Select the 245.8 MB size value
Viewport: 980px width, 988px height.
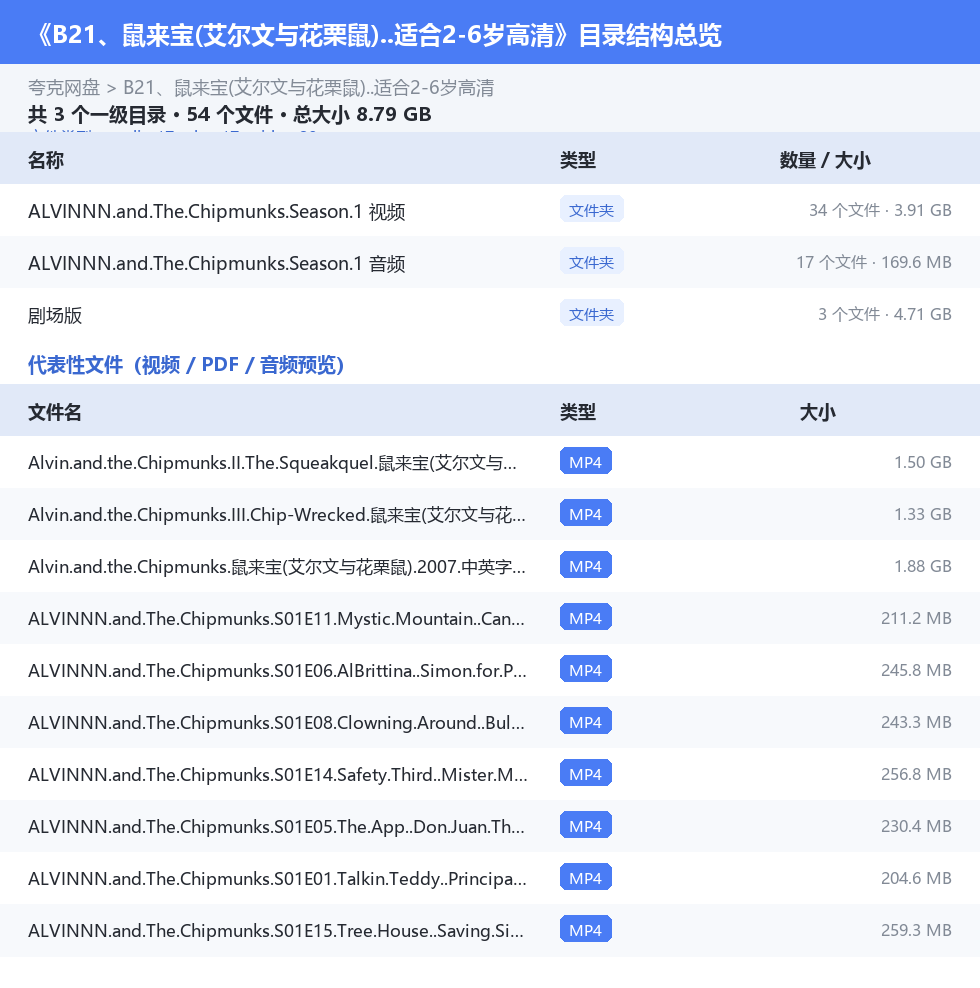pos(916,670)
